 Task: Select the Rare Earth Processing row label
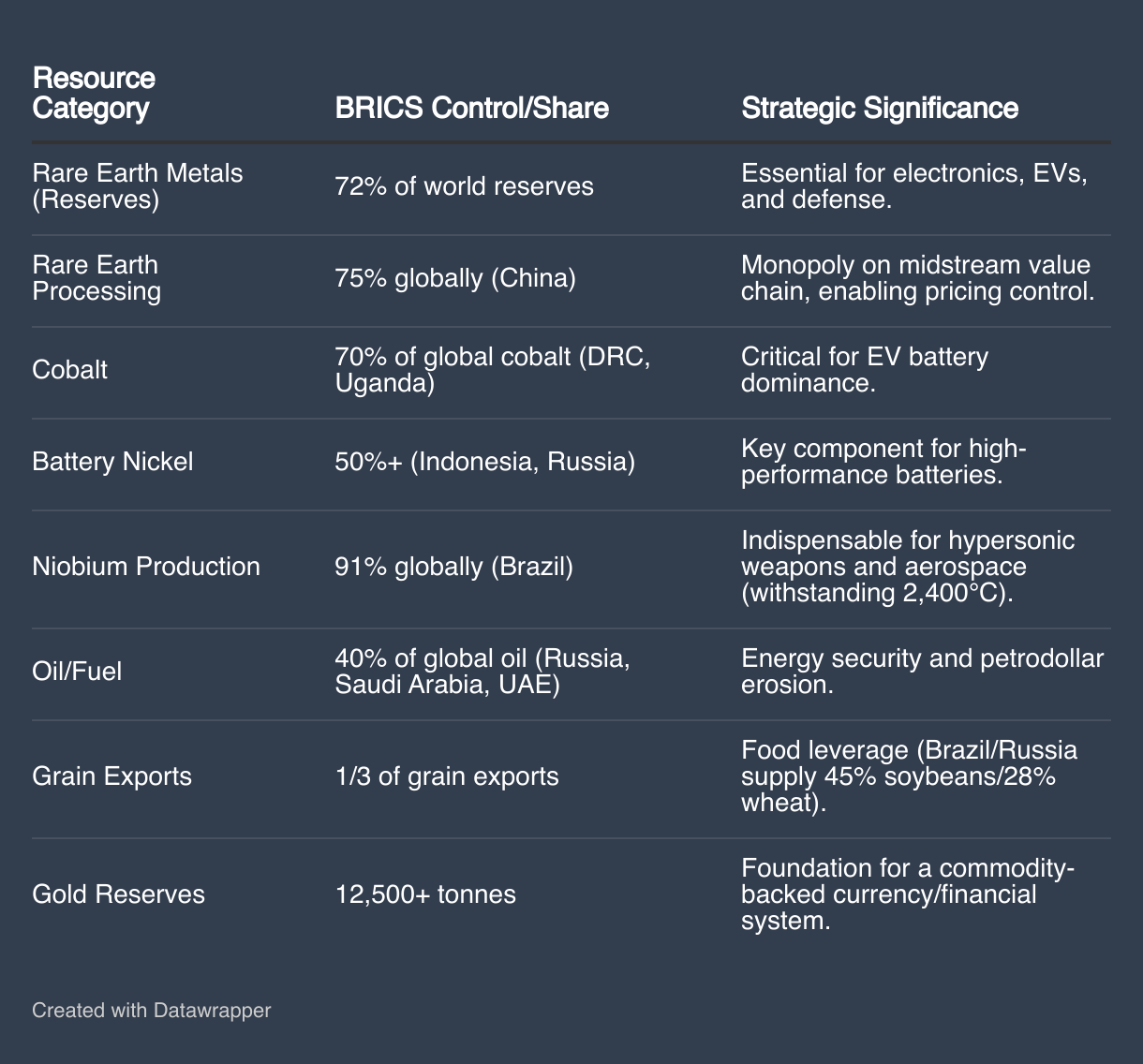96,278
